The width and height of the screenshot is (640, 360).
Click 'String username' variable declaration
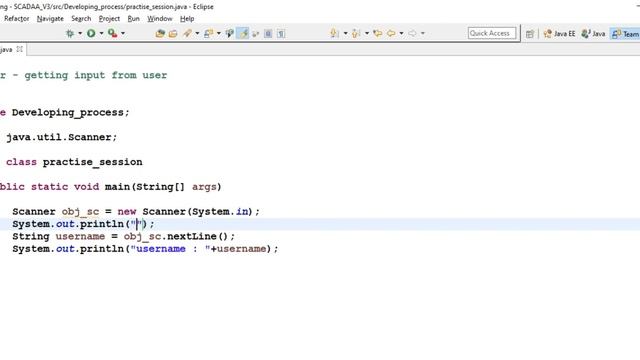point(59,237)
